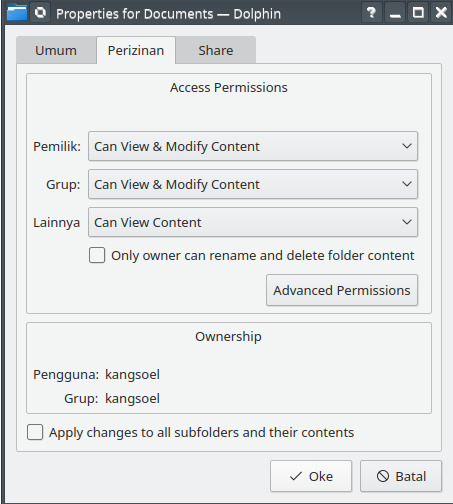The image size is (453, 504).
Task: Confirm with the Oke button
Action: tap(311, 476)
